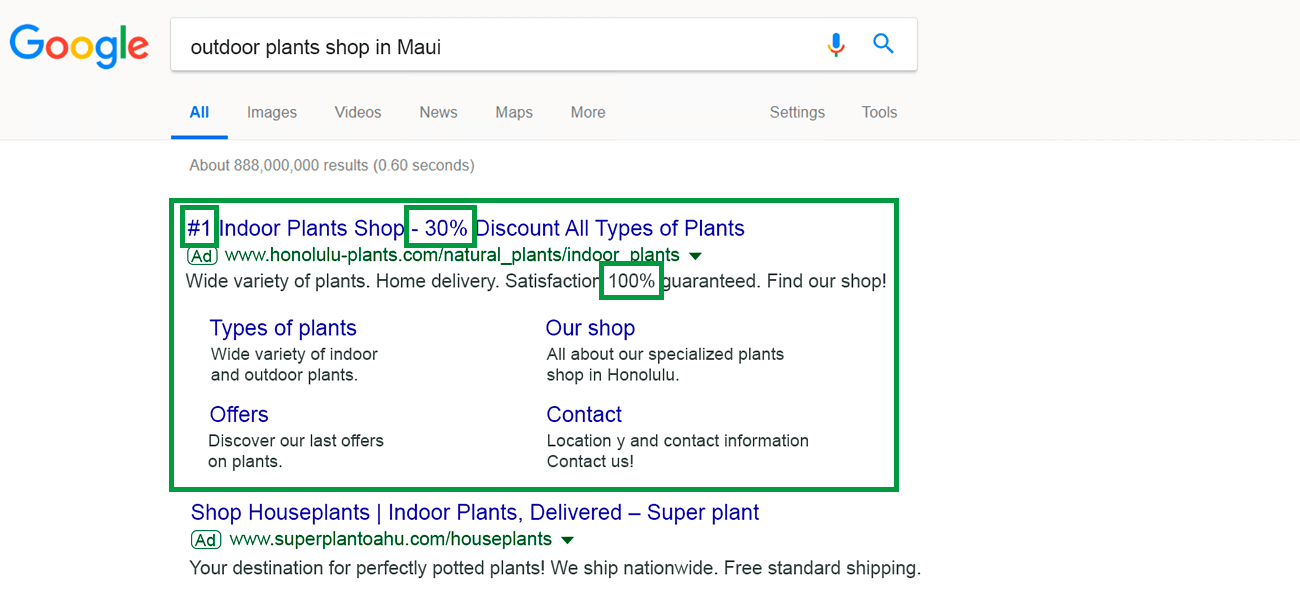Visit the Our shop sitelink
The image size is (1300, 597).
590,328
